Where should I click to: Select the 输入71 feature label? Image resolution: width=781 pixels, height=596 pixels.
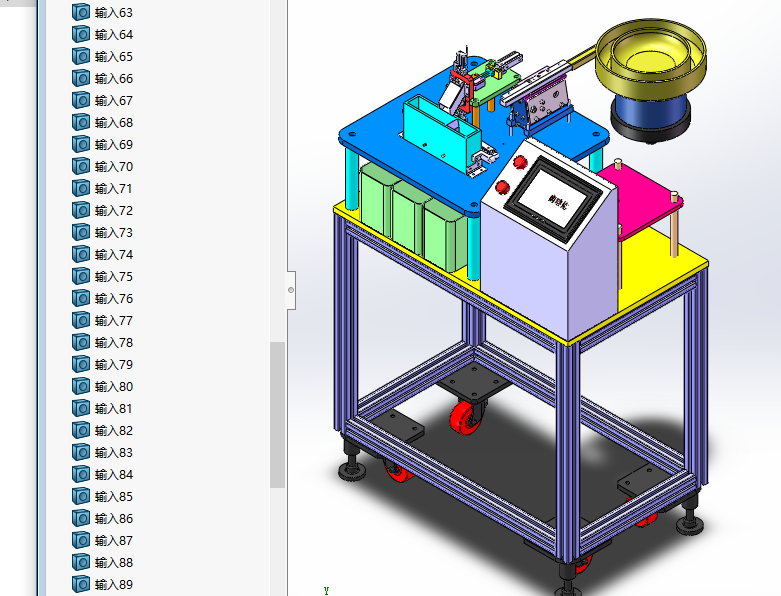tap(114, 189)
